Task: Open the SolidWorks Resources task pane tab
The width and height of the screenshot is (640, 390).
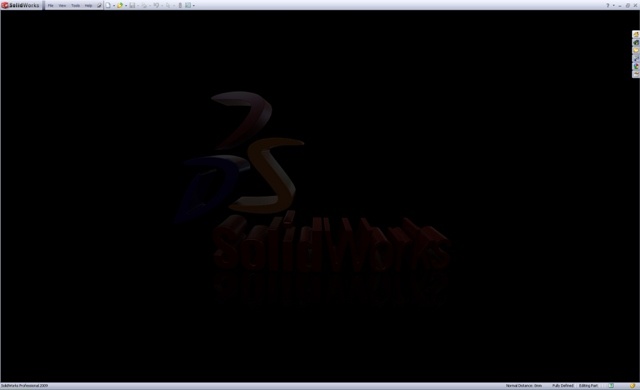Action: coord(636,35)
